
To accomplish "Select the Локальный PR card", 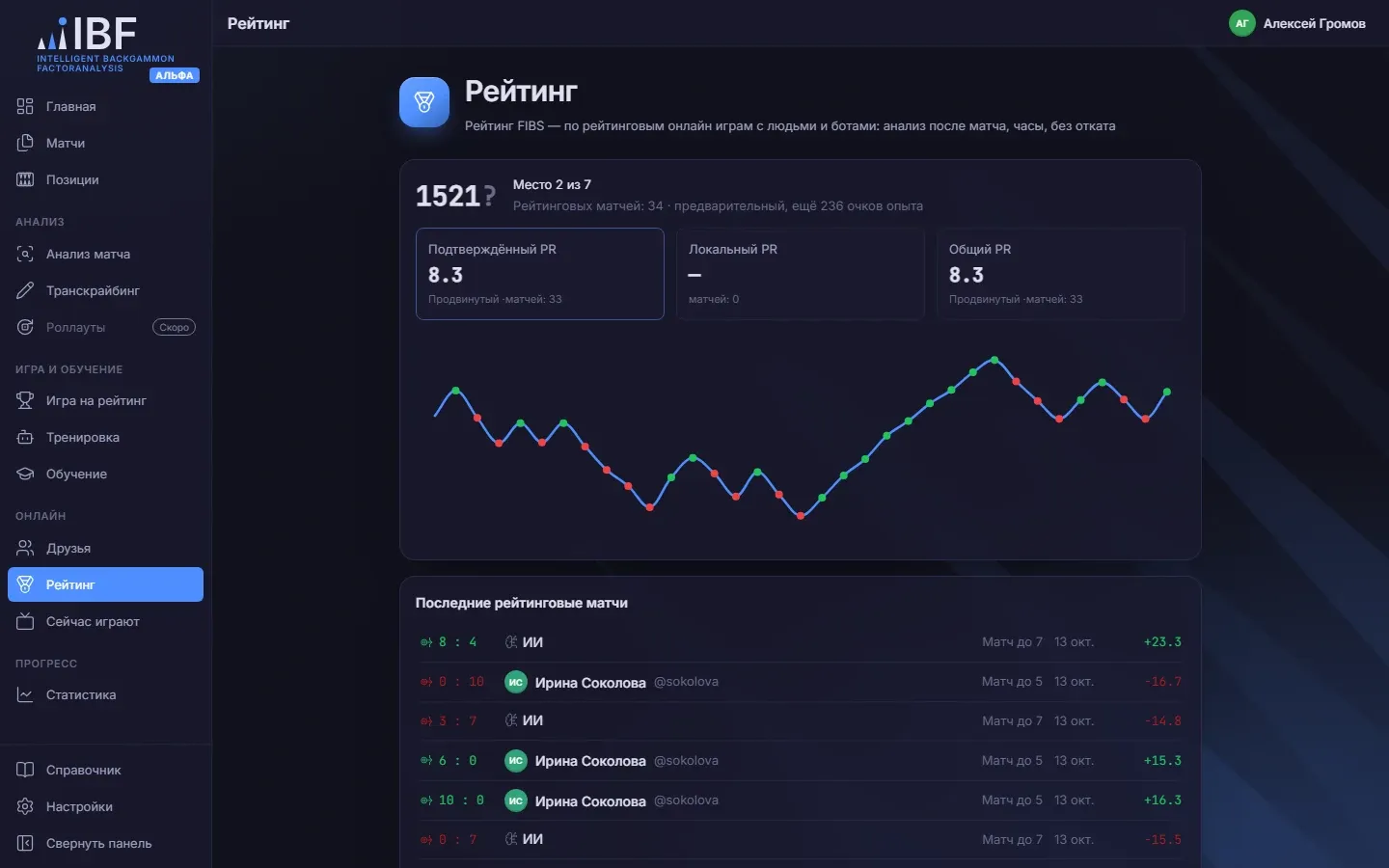I will [x=801, y=274].
